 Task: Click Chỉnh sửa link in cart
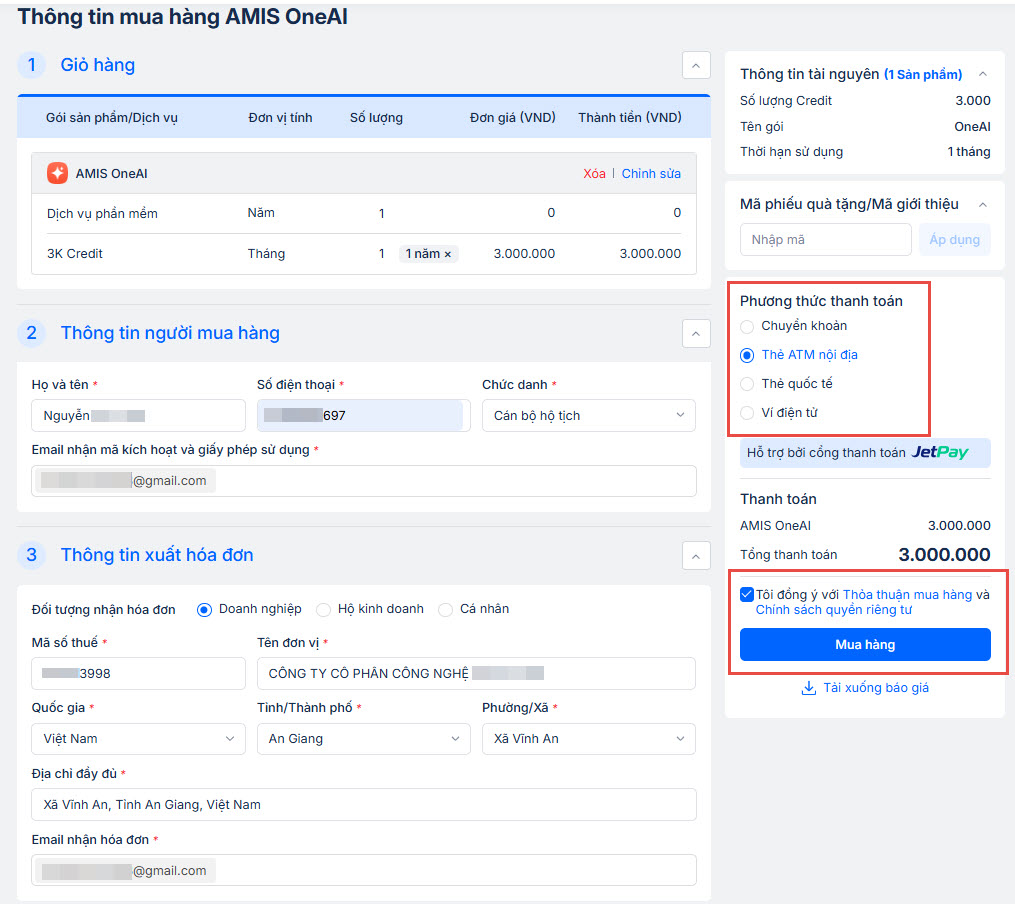pos(651,174)
